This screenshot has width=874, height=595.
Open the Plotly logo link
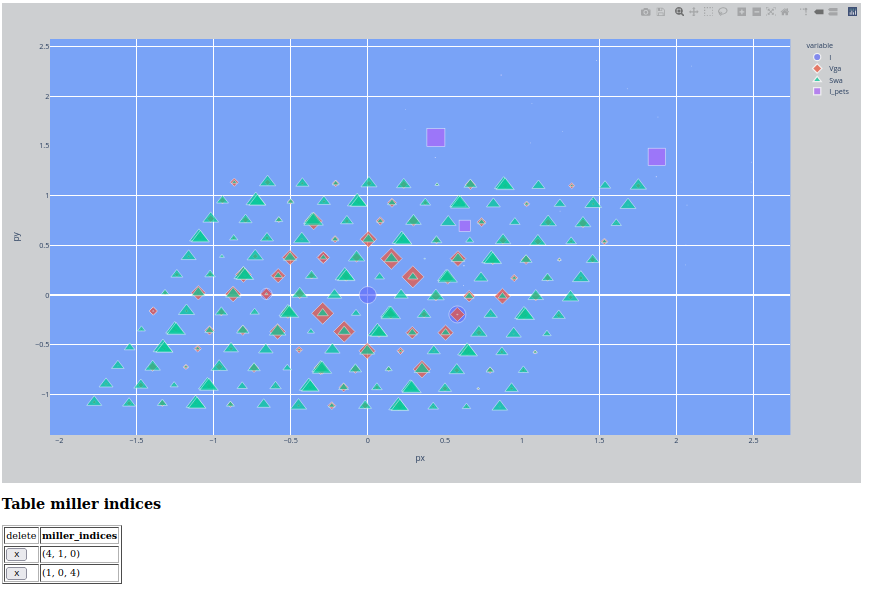(852, 12)
